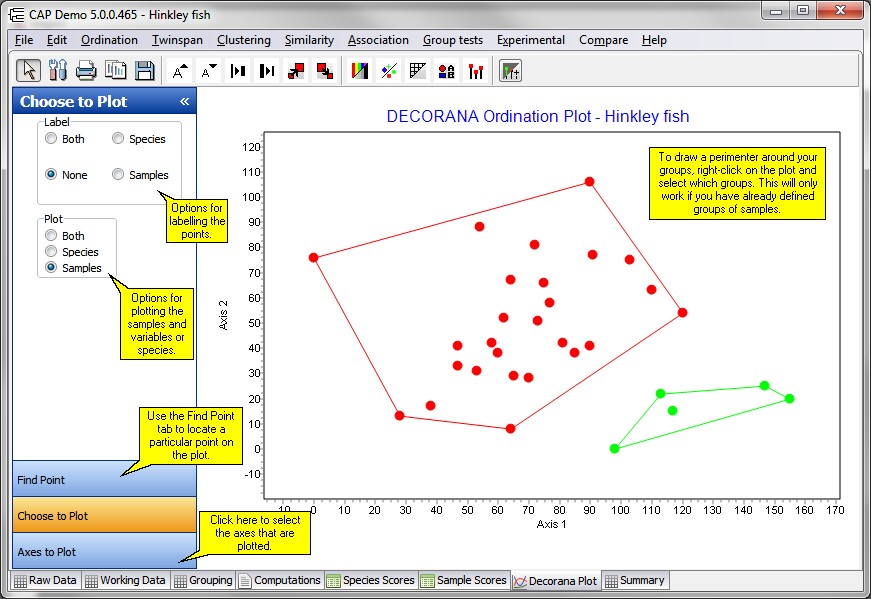Open the Find Point panel
Screen dimensions: 871x599
pos(104,480)
